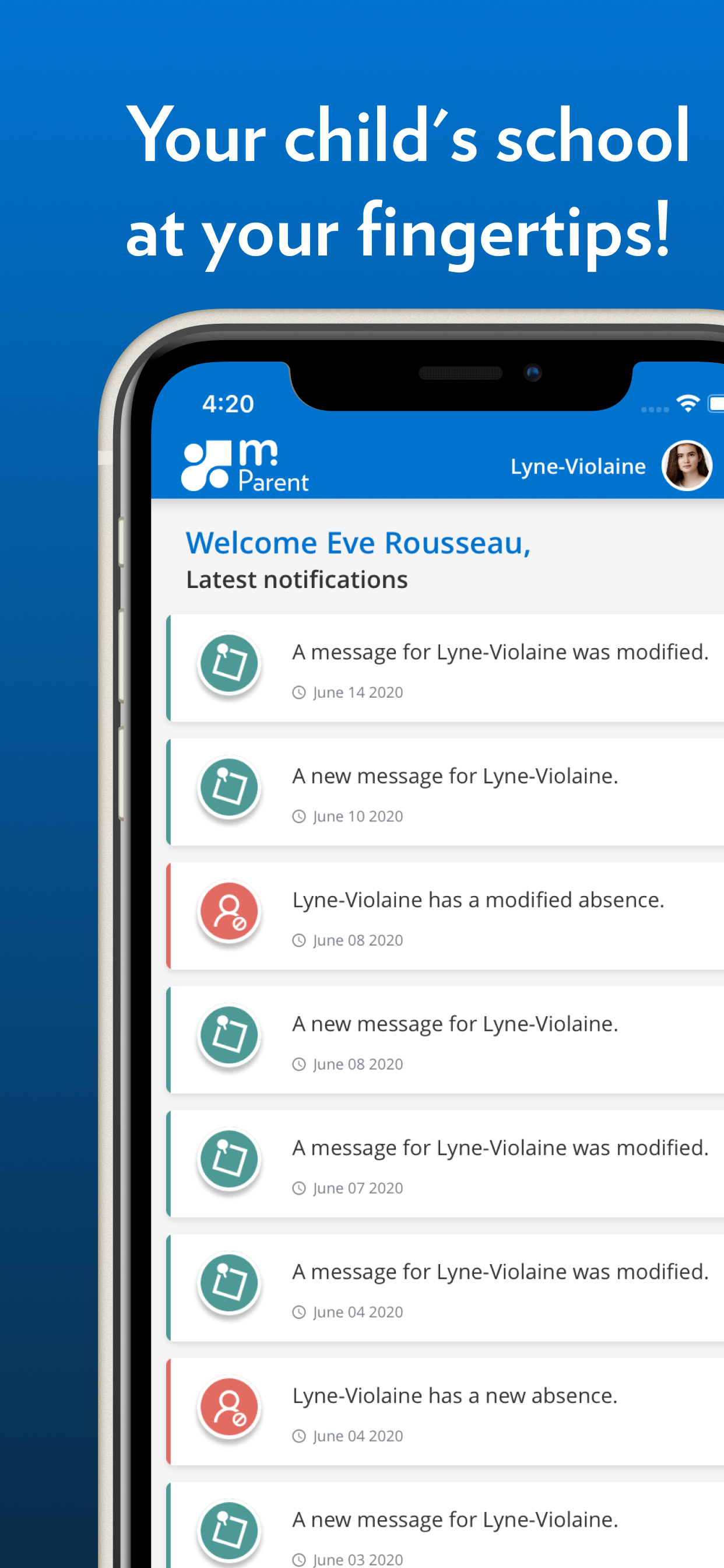Tap the 4:20 time in status bar

228,404
